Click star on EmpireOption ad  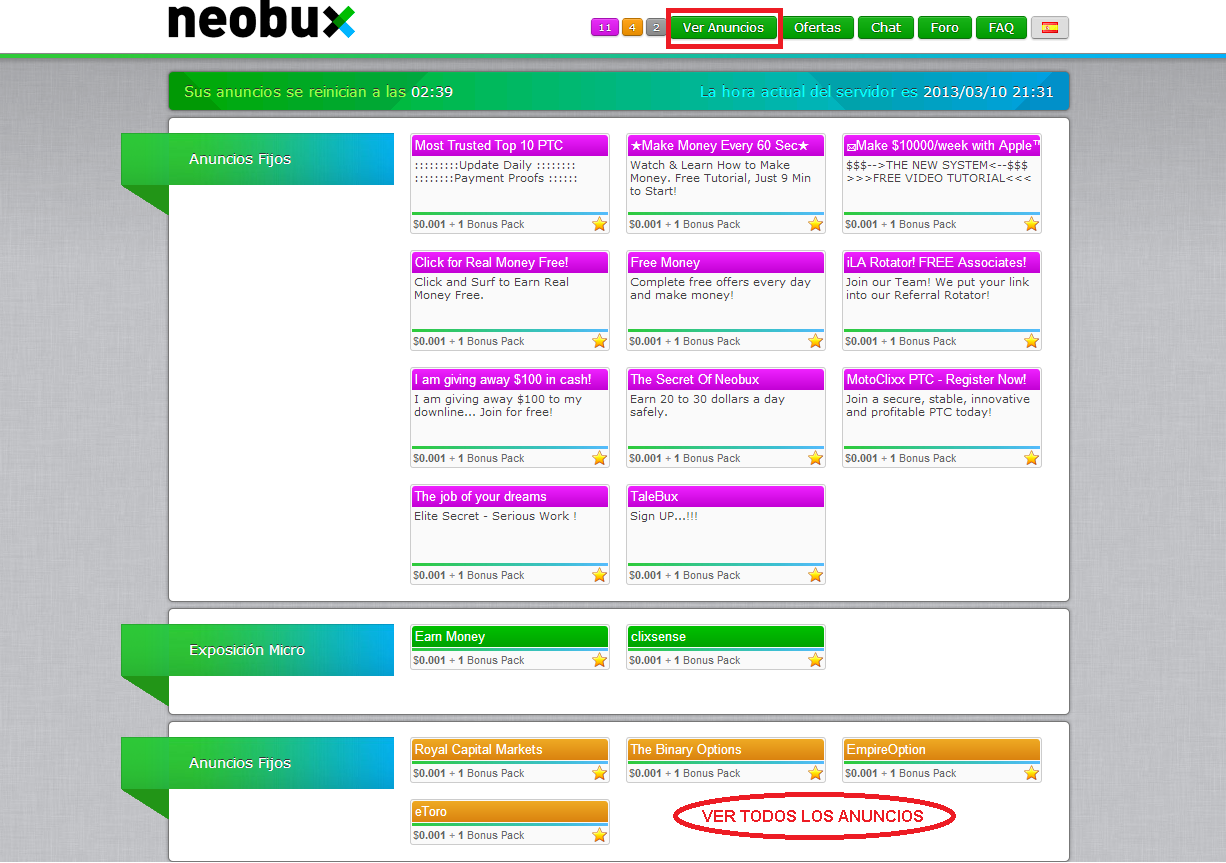(x=1031, y=773)
